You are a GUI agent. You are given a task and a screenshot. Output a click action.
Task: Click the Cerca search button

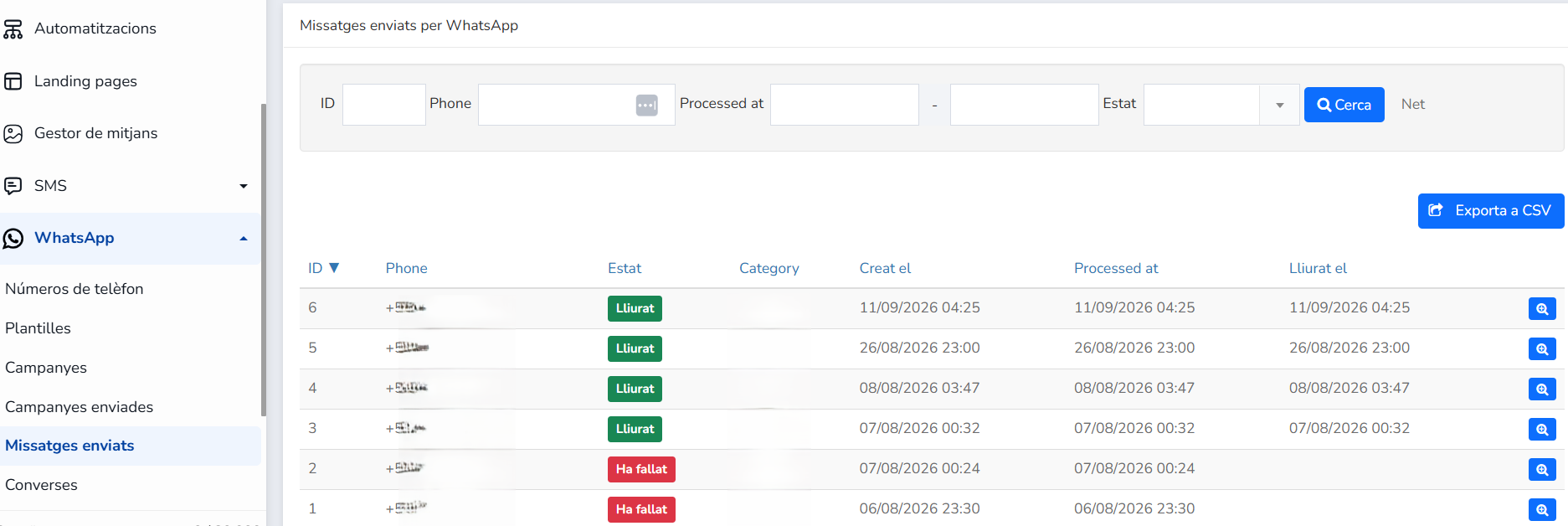pyautogui.click(x=1344, y=105)
